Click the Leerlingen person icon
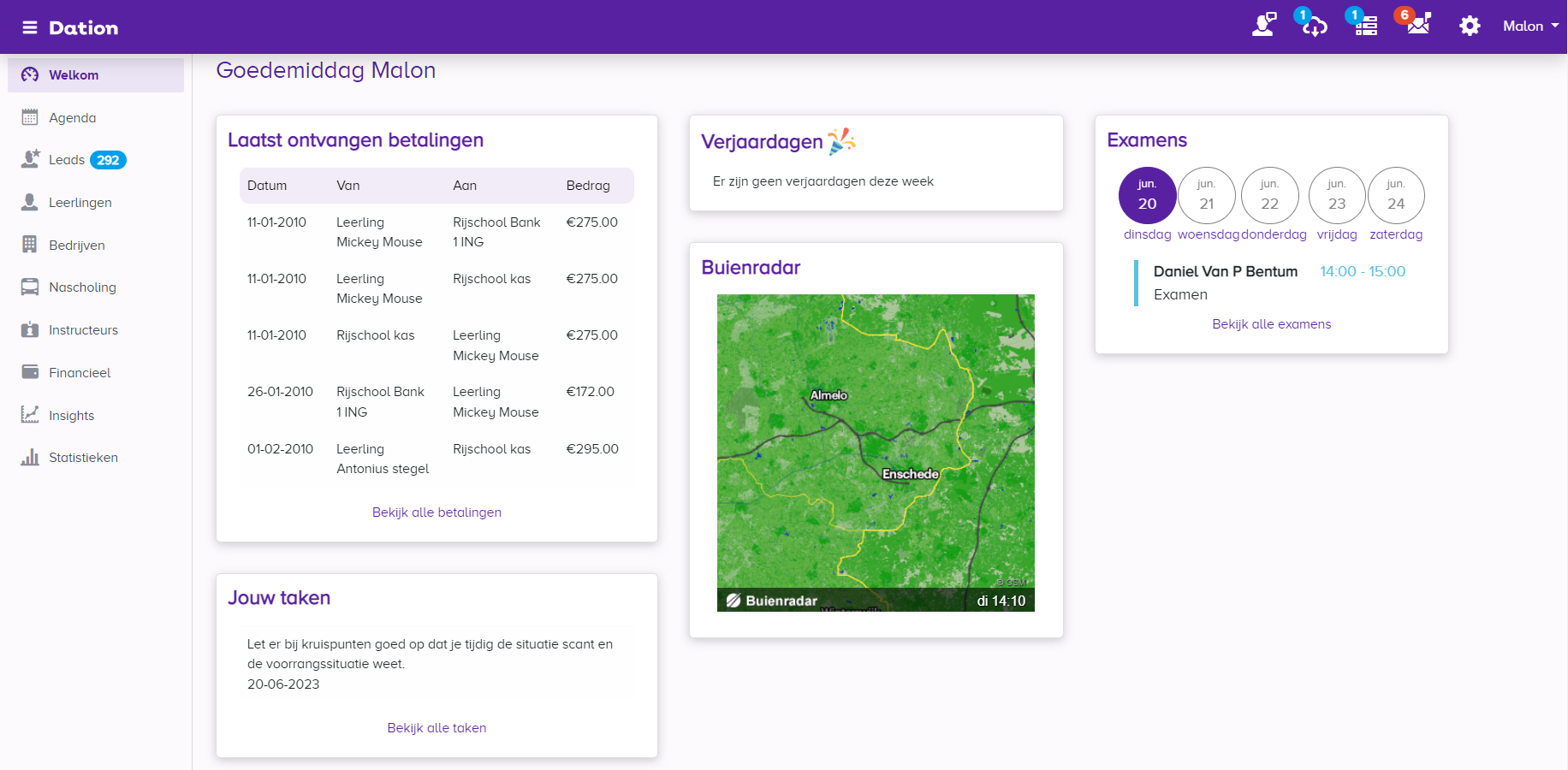1568x770 pixels. tap(30, 202)
